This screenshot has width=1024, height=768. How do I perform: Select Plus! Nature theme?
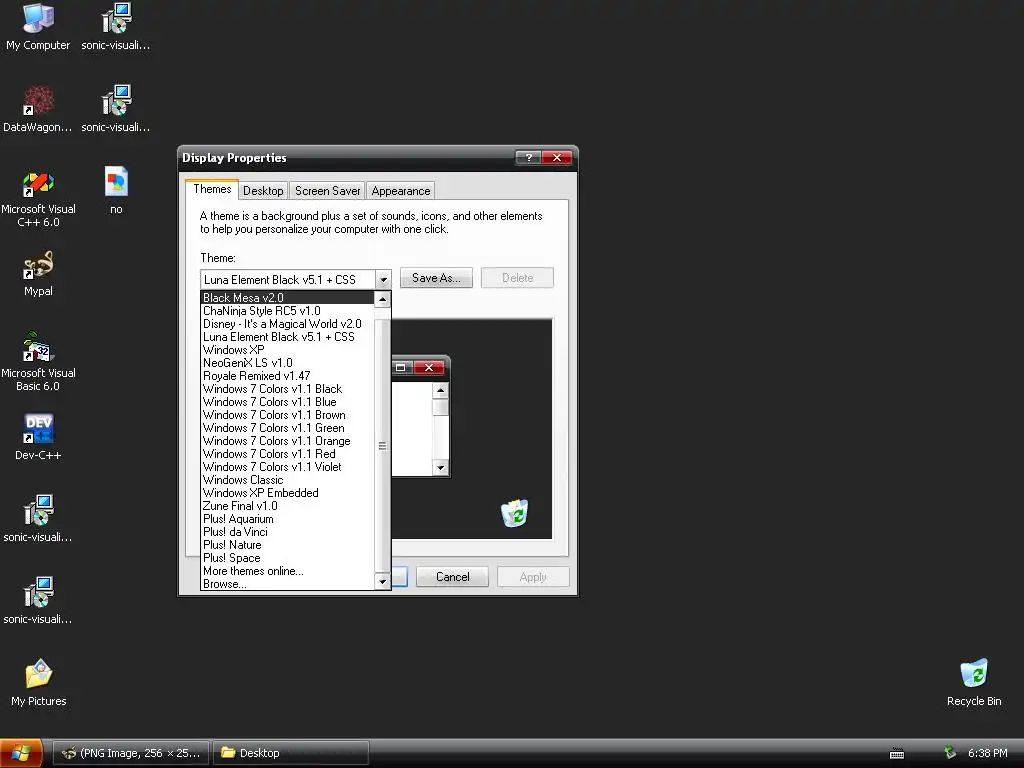287,545
